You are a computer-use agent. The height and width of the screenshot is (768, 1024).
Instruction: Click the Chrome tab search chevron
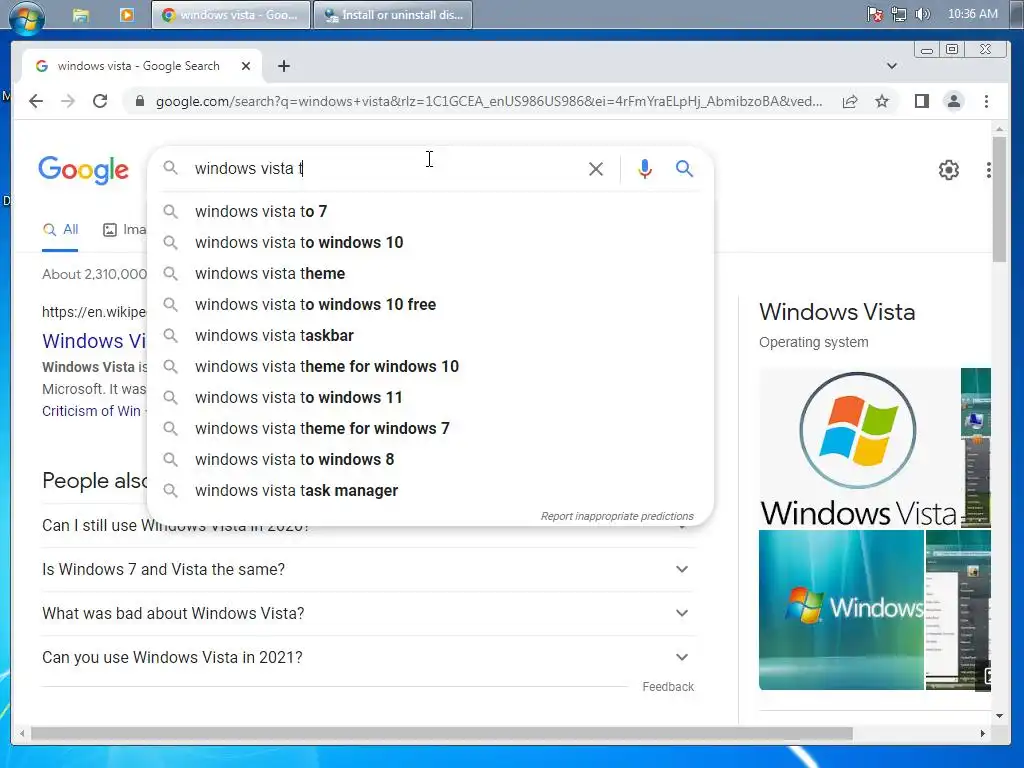point(891,66)
